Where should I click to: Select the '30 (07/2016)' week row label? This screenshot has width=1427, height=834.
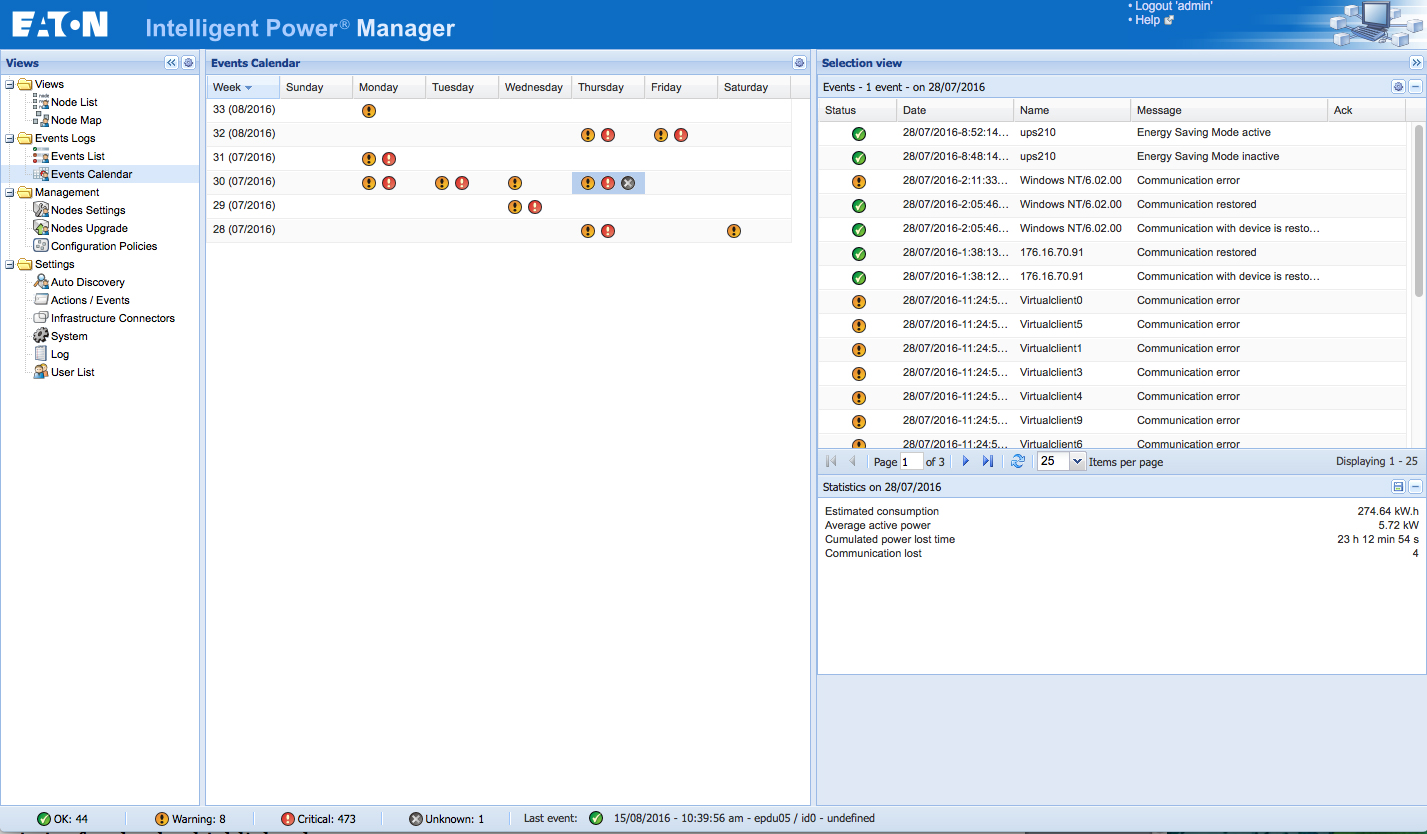tap(244, 181)
